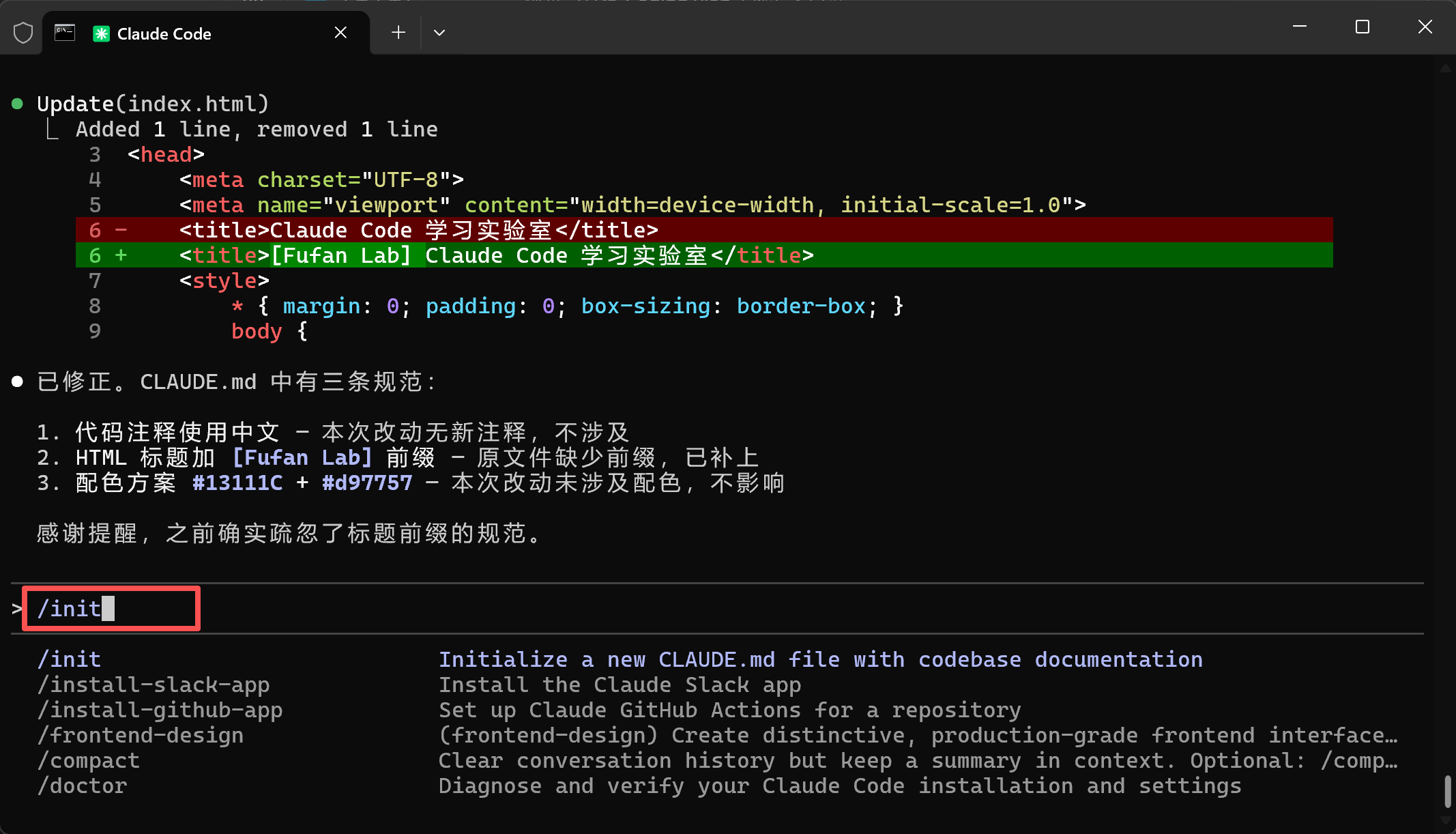Click the green Claude Code tab icon
The image size is (1456, 834).
pos(101,33)
